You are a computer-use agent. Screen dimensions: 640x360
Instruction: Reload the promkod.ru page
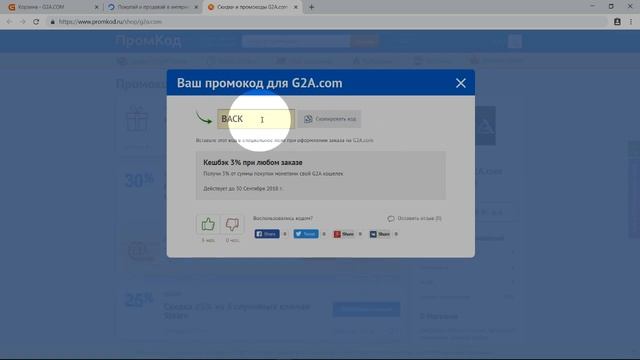tap(36, 22)
